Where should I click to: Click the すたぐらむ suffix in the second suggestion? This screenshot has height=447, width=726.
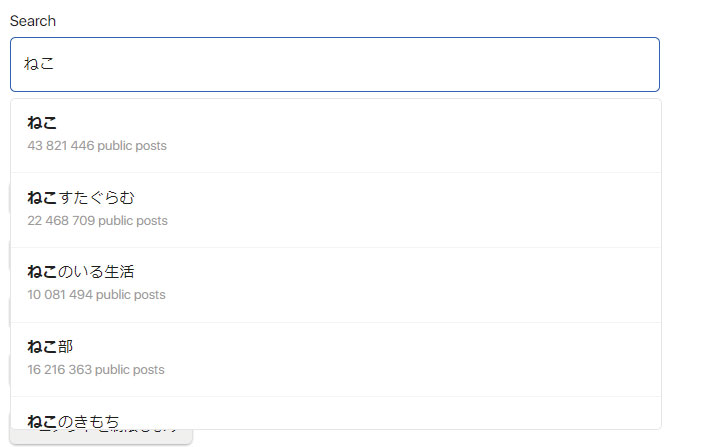coord(97,198)
